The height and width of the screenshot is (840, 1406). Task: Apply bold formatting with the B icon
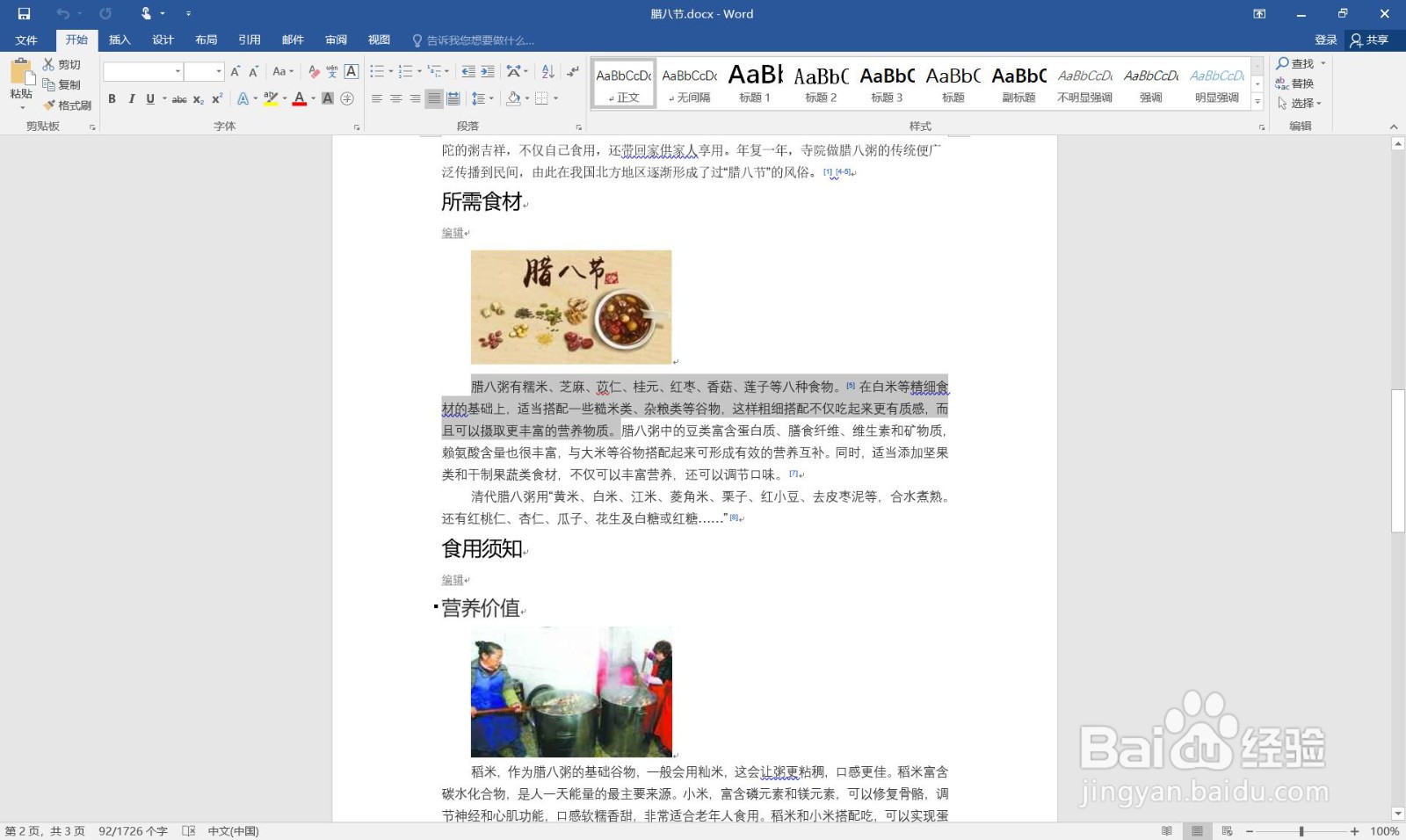pyautogui.click(x=112, y=99)
